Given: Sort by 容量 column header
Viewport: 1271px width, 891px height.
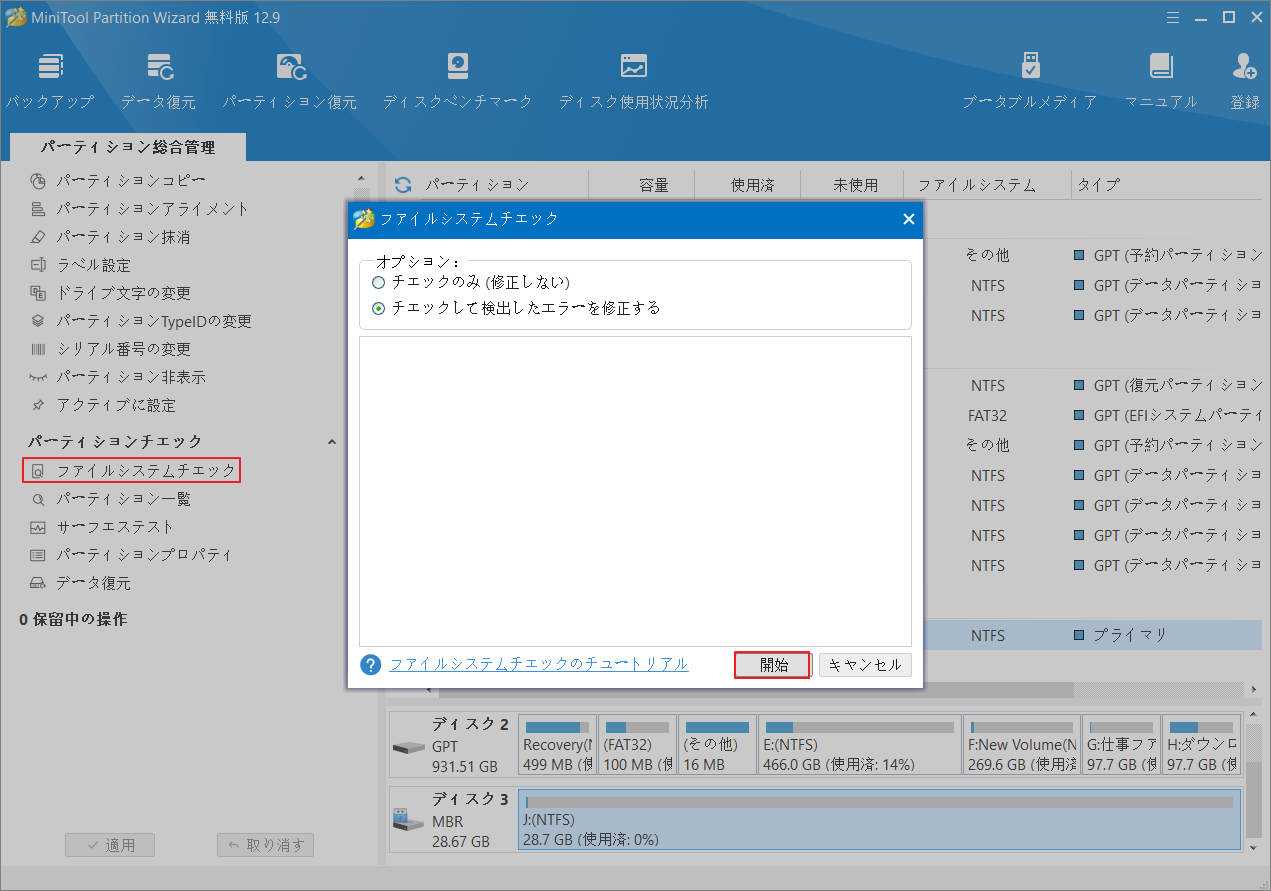Looking at the screenshot, I should pyautogui.click(x=653, y=185).
